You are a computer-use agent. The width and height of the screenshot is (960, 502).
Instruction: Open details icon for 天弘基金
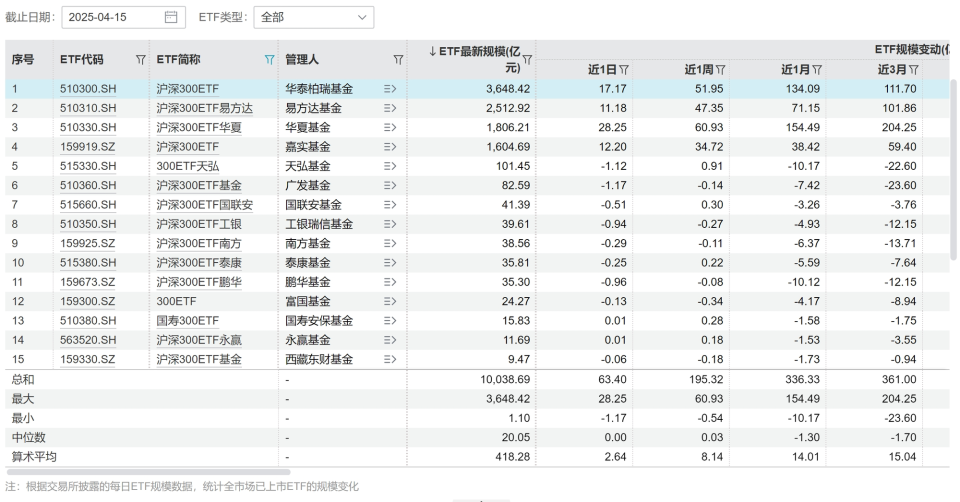[390, 166]
